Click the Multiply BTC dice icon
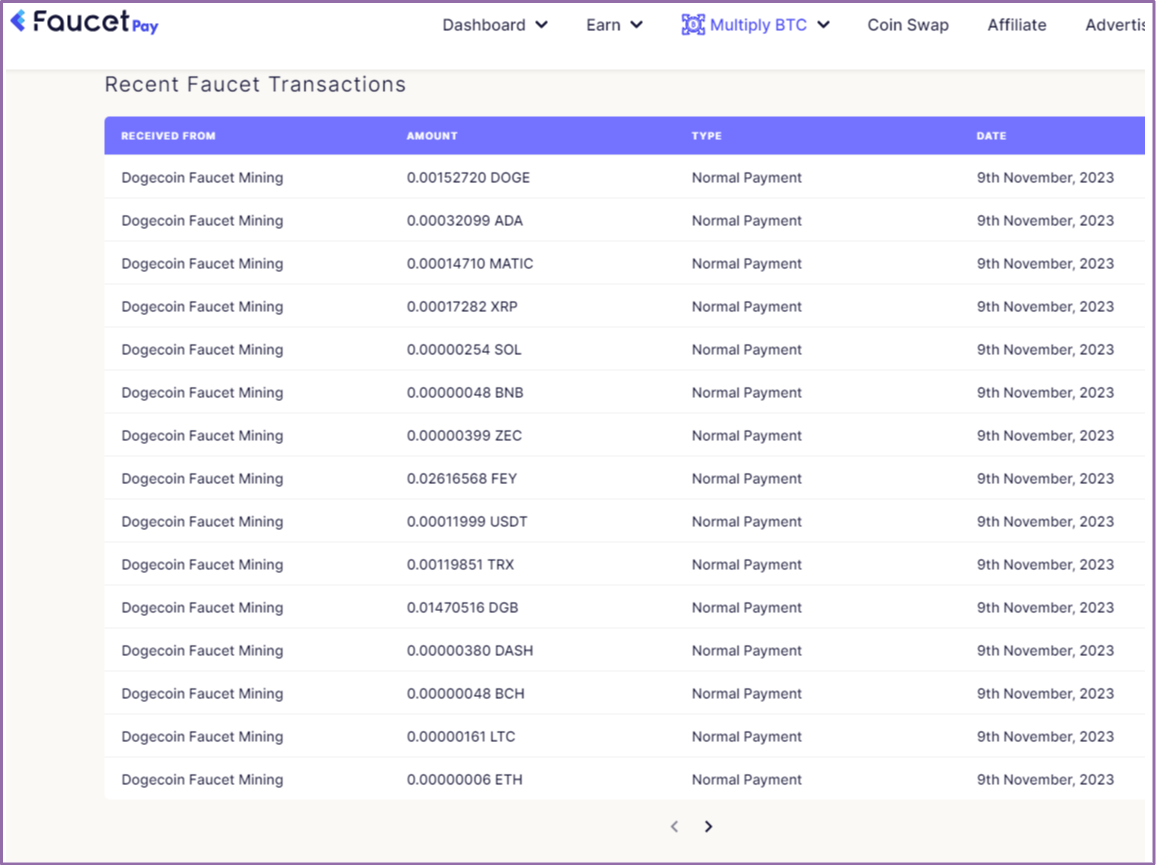Viewport: 1156px width, 865px height. click(x=692, y=25)
